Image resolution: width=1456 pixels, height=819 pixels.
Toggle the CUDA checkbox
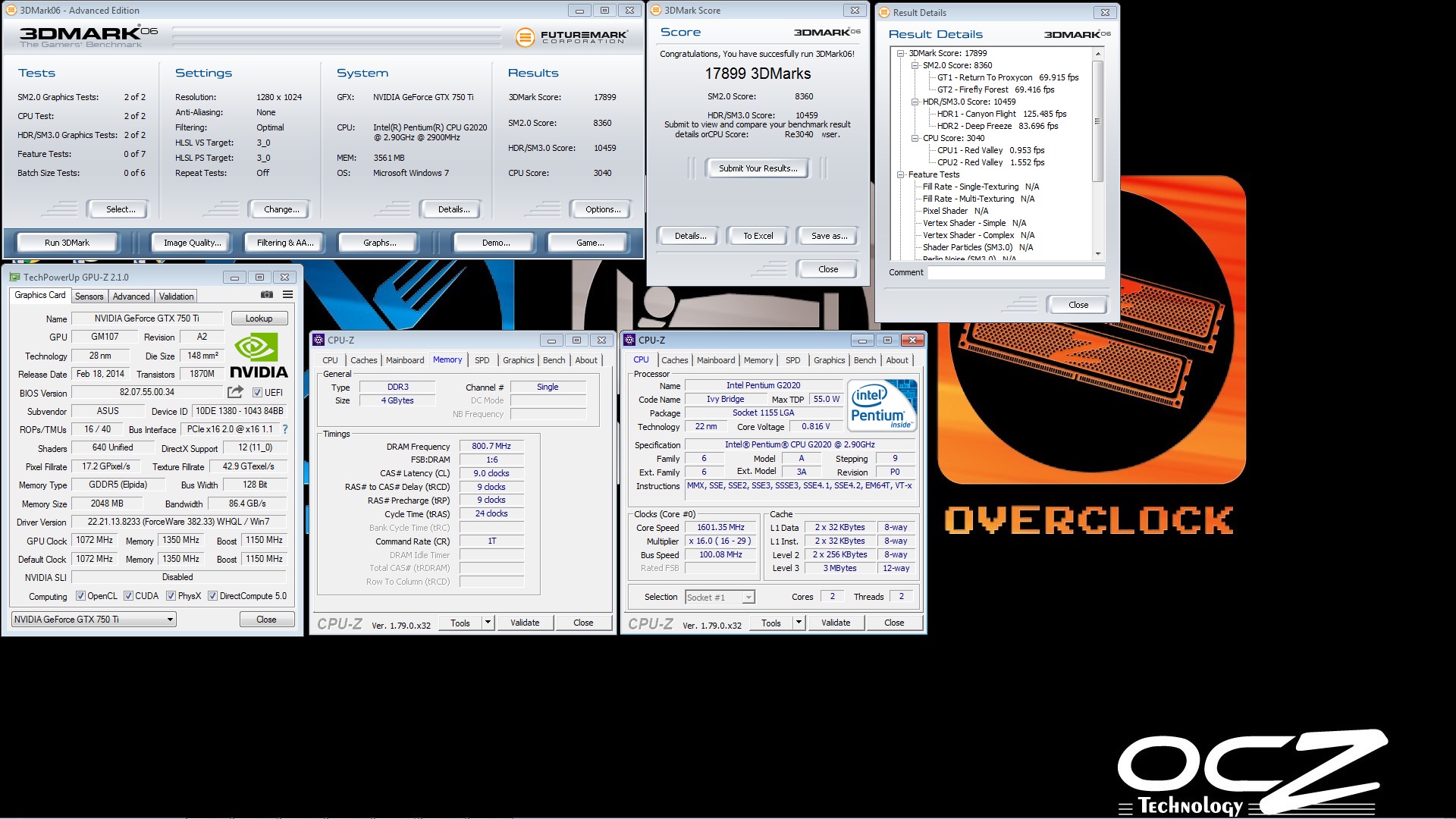point(128,595)
